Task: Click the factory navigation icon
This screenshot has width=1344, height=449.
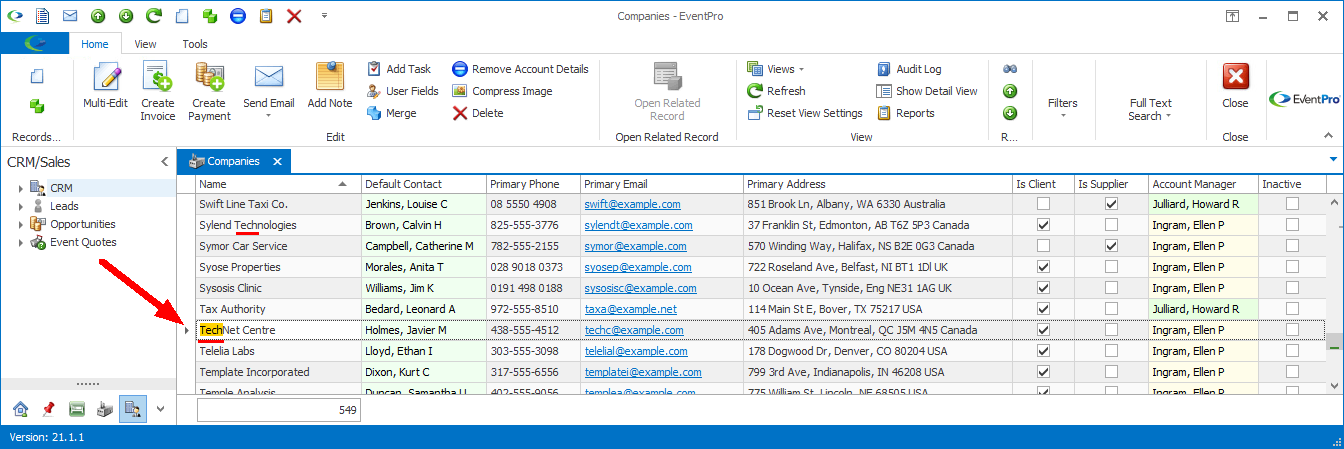Action: [x=104, y=408]
